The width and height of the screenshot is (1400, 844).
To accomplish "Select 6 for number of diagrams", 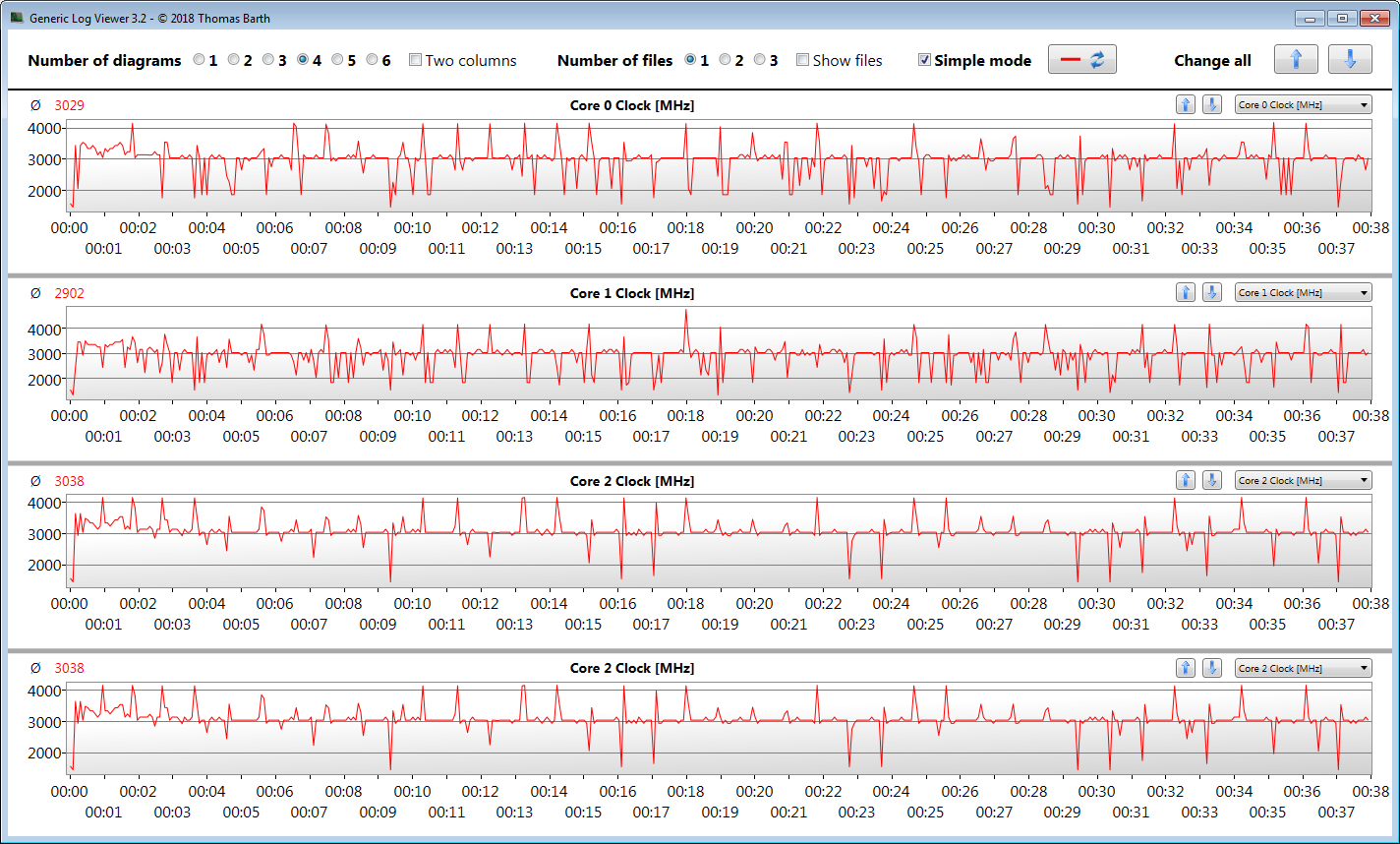I will coord(373,60).
